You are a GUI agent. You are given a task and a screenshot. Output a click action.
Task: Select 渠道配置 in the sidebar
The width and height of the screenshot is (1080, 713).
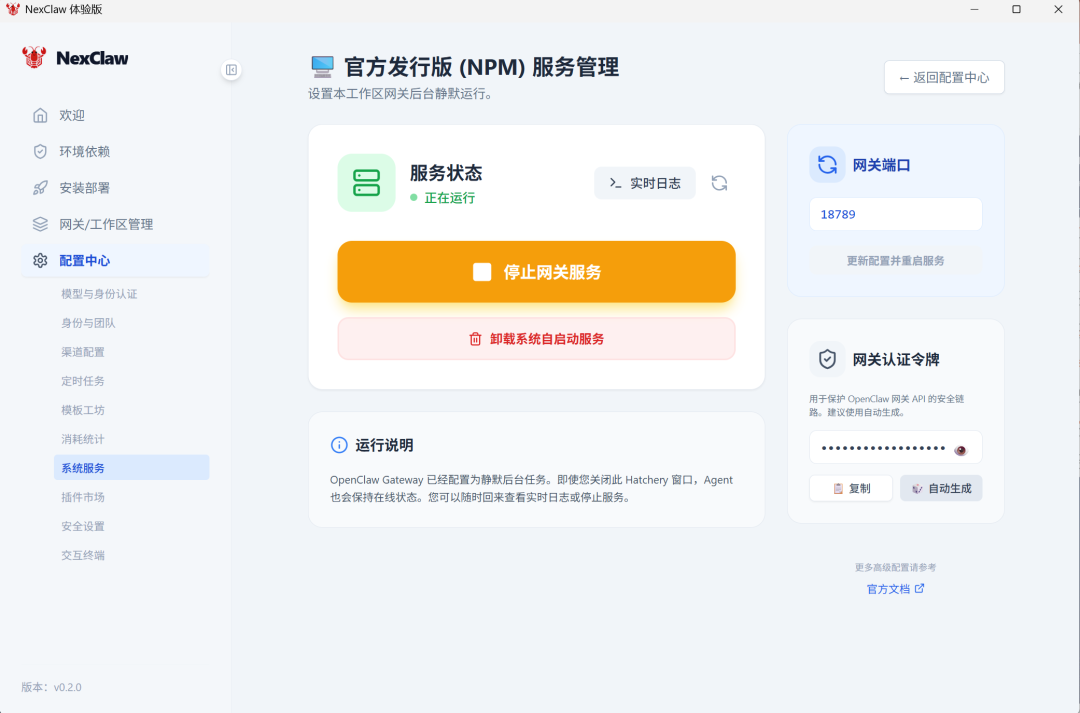(132, 352)
